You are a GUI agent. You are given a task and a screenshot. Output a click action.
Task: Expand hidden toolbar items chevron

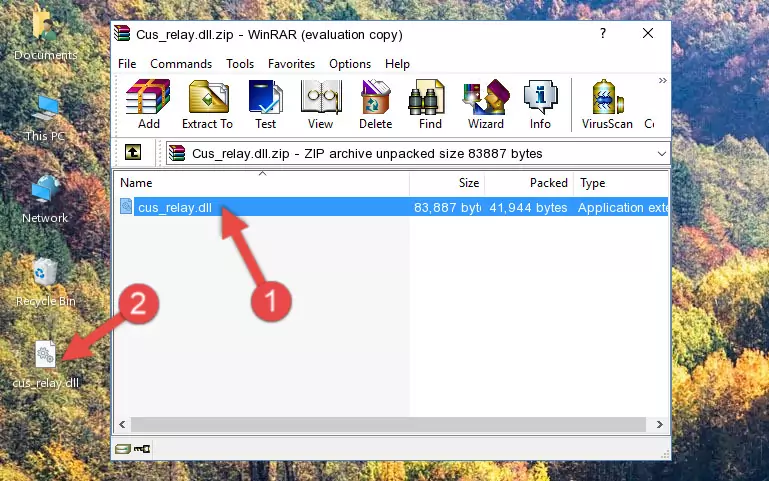663,80
